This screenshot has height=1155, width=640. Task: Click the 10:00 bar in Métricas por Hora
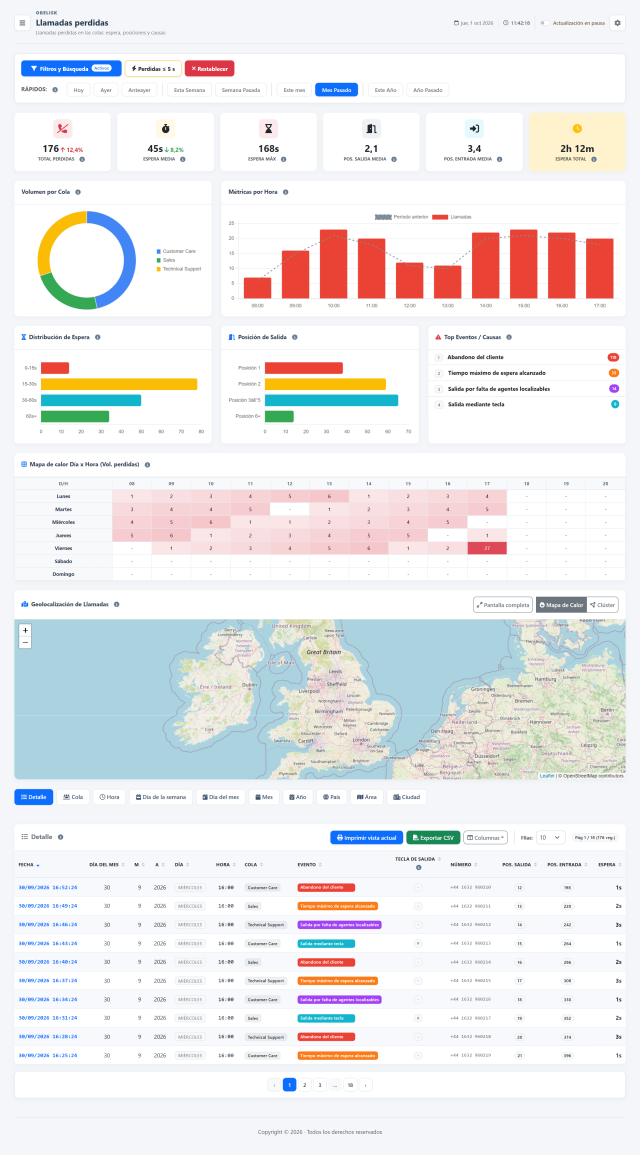[x=333, y=264]
